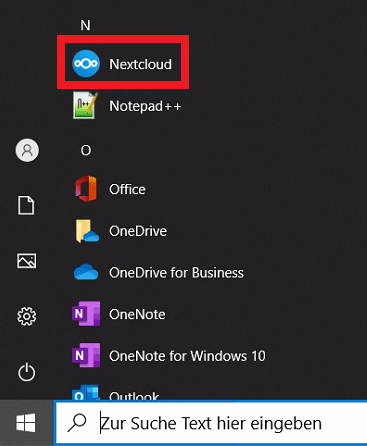Select the 'OneDrive for Business' label

coord(176,273)
